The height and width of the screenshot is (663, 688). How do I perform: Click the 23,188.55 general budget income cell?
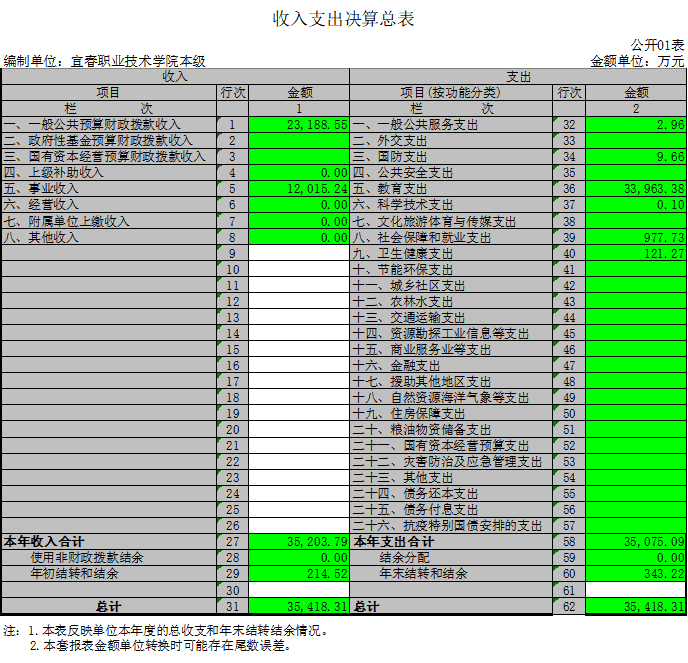click(299, 125)
